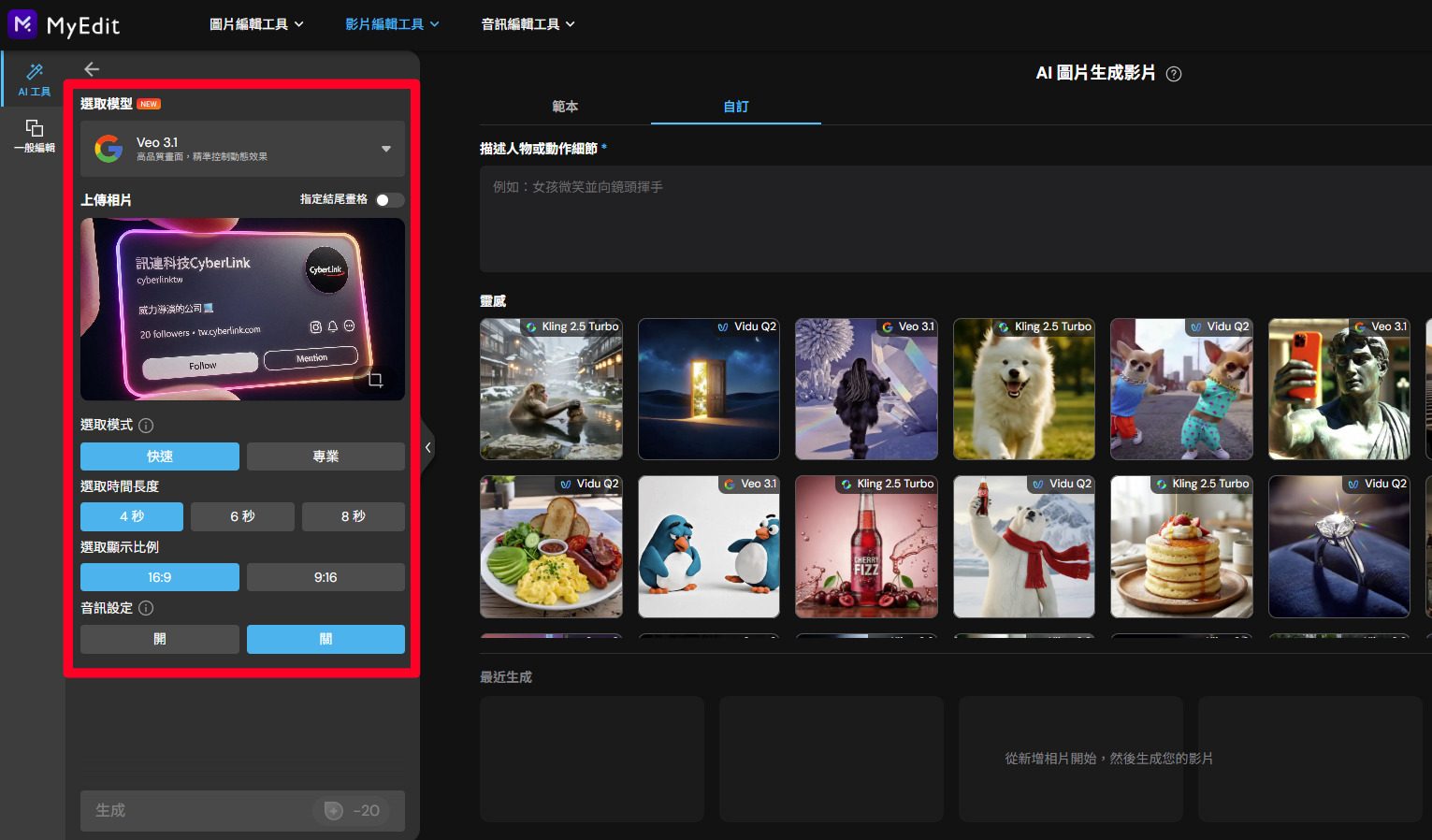
Task: Click the credit coin icon on 生成 button
Action: tap(333, 810)
